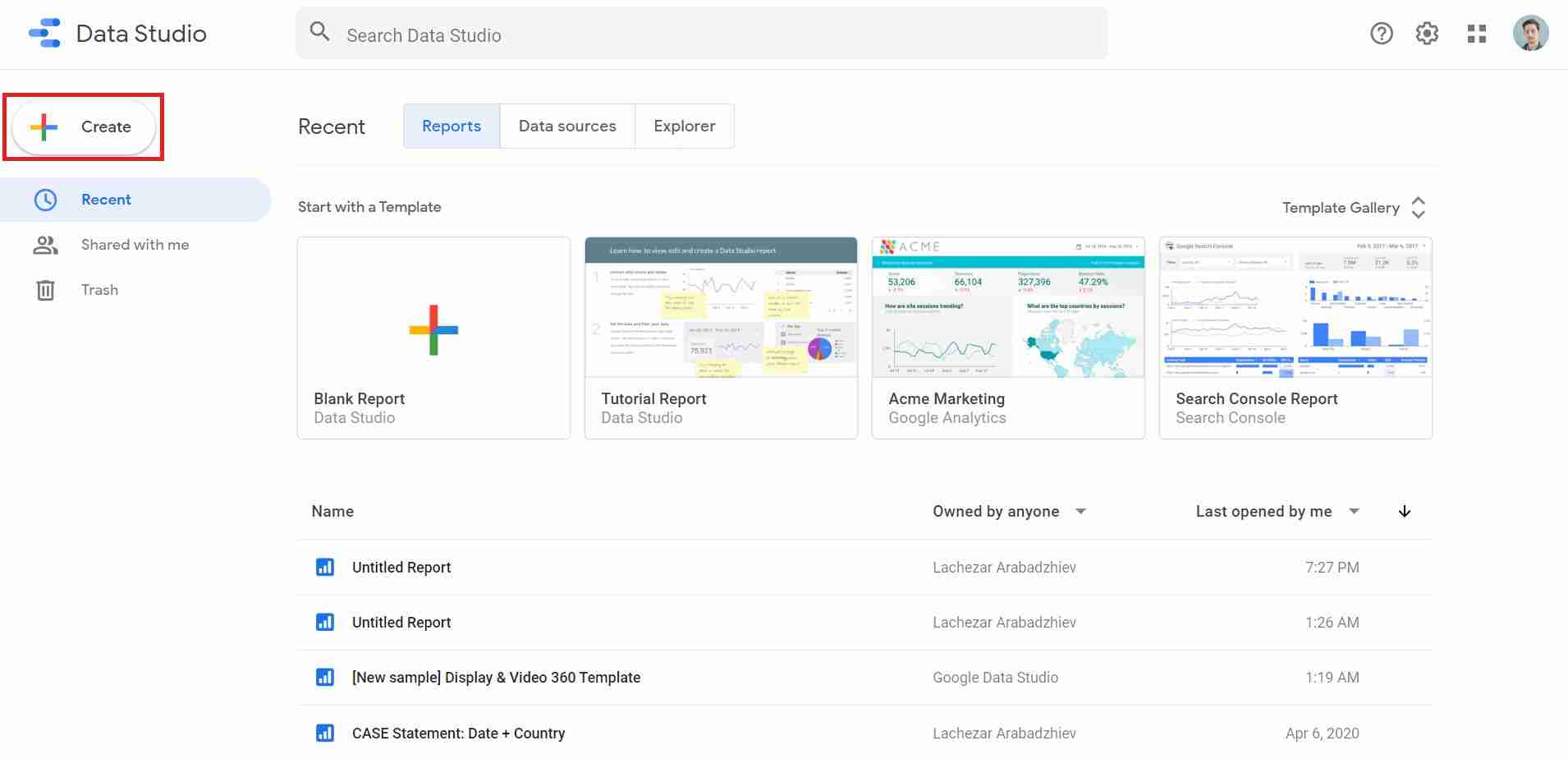
Task: Open CASE Statement: Date + Country report
Action: coord(864,733)
